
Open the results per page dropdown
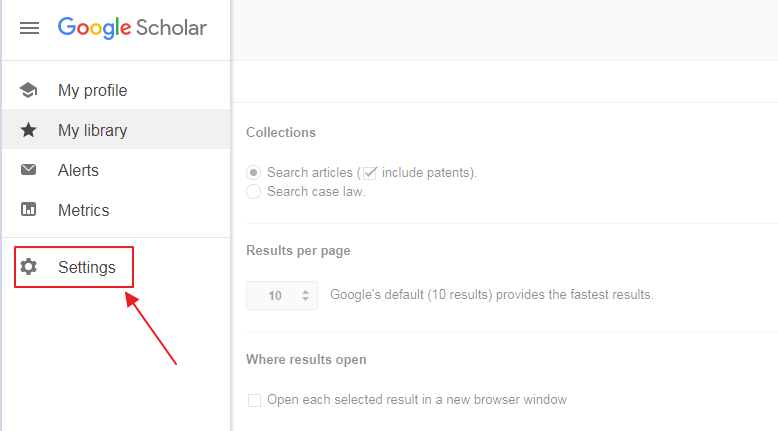tap(282, 296)
